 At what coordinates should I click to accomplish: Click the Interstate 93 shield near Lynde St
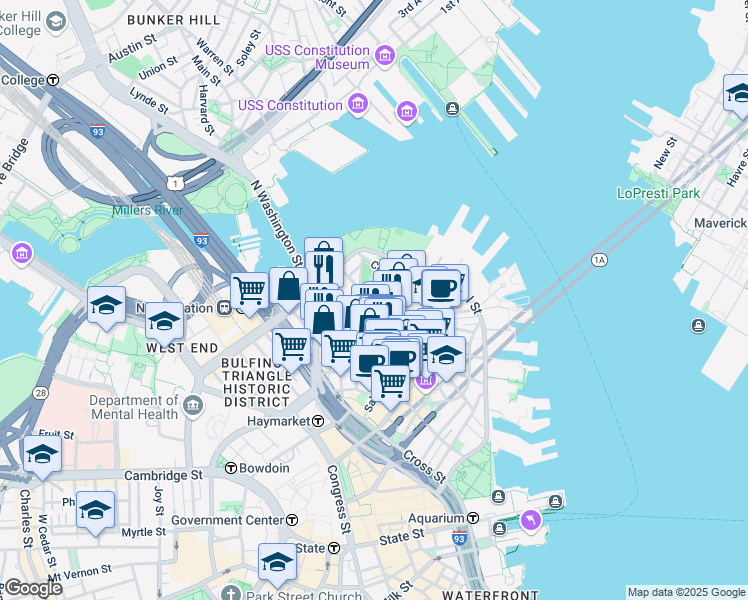(x=97, y=131)
